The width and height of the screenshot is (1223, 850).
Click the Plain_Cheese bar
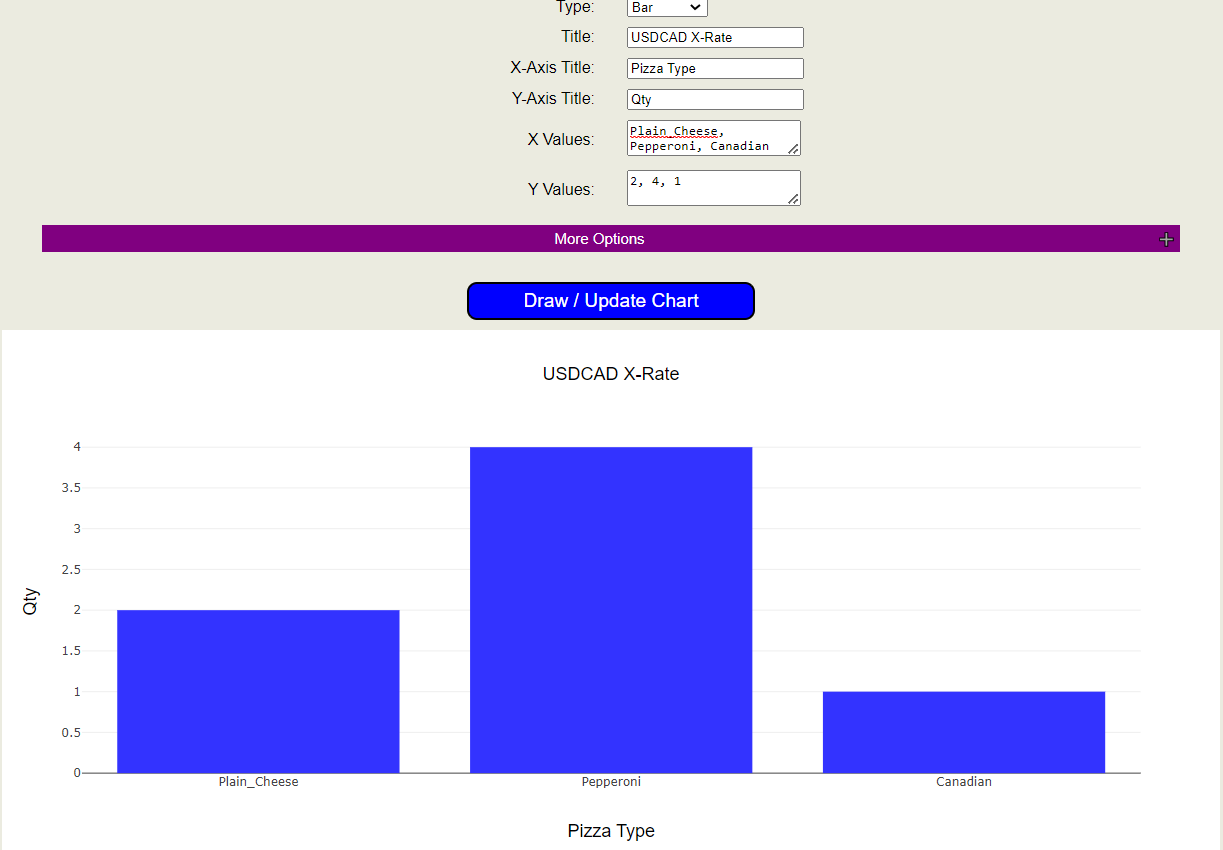258,690
